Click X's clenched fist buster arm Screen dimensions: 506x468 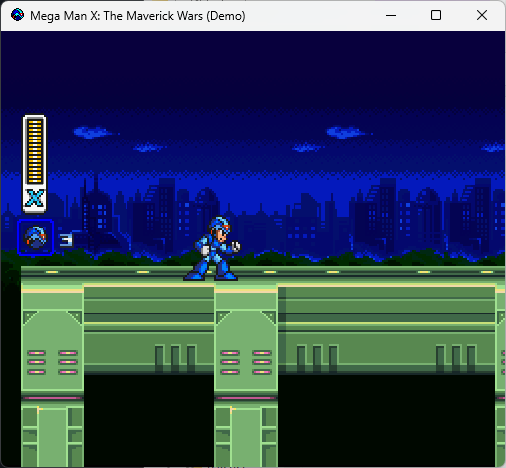click(x=236, y=246)
